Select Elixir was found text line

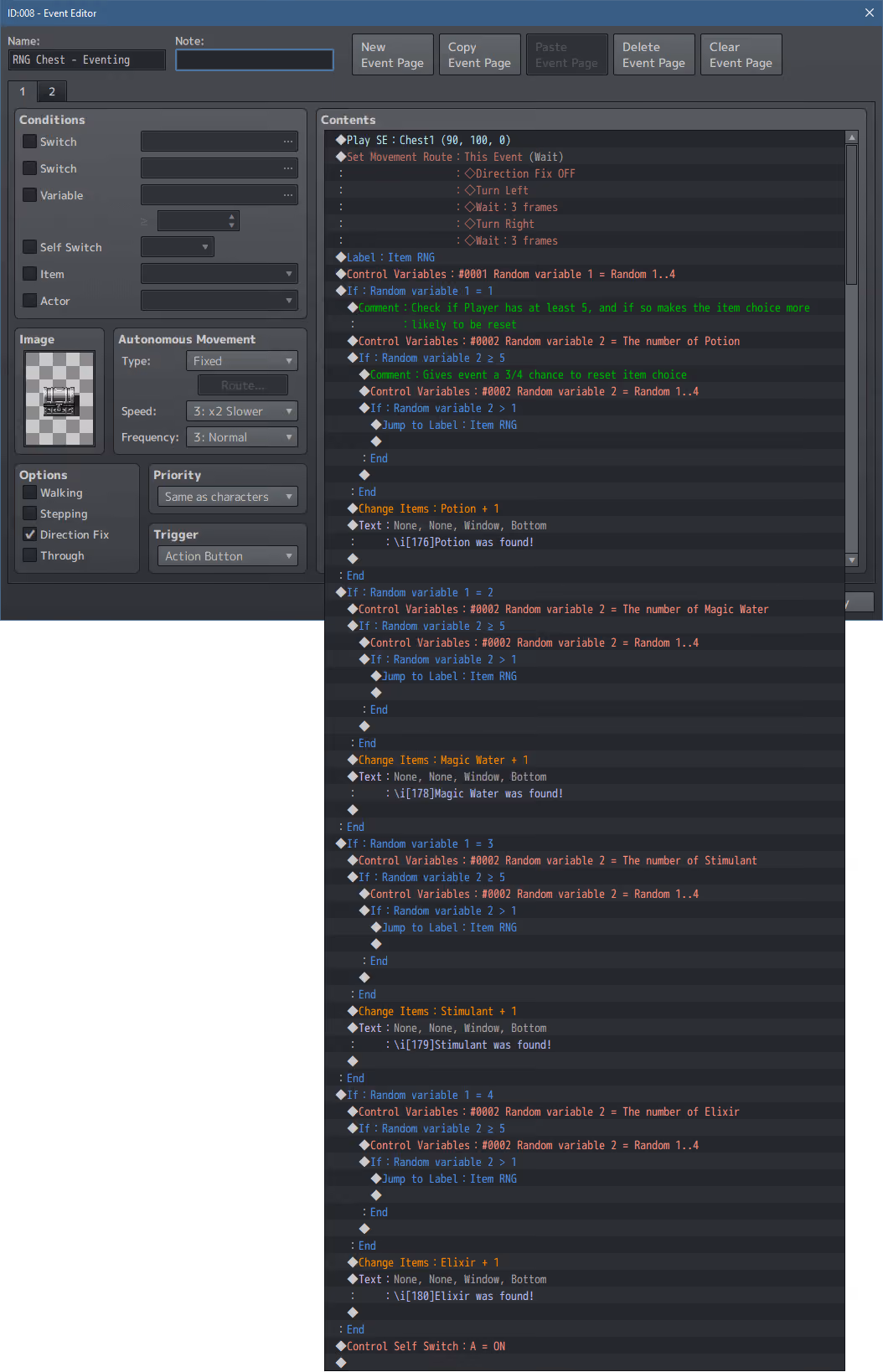click(586, 1296)
